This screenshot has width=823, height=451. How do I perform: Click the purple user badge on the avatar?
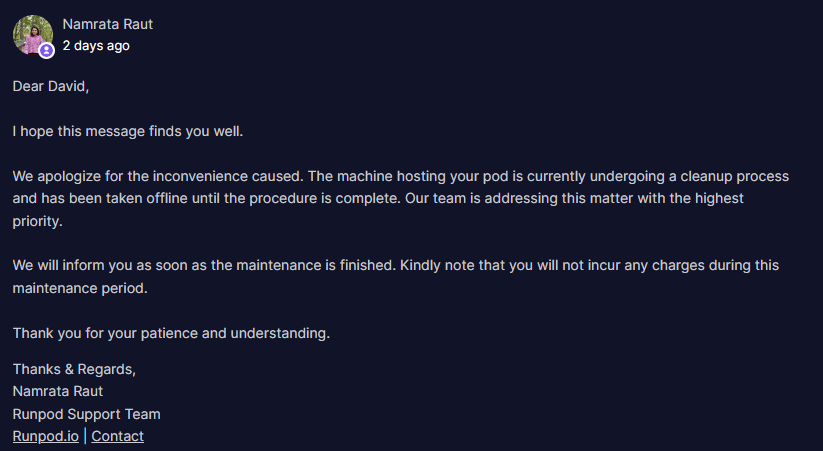coord(46,50)
